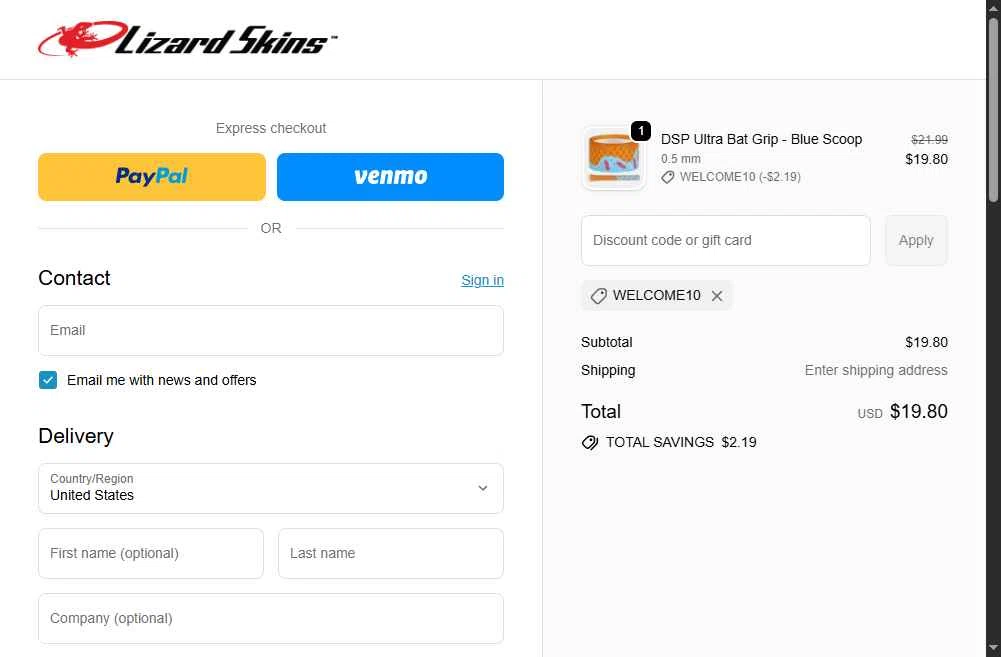Click the First name (optional) field
The height and width of the screenshot is (657, 1001).
click(151, 554)
